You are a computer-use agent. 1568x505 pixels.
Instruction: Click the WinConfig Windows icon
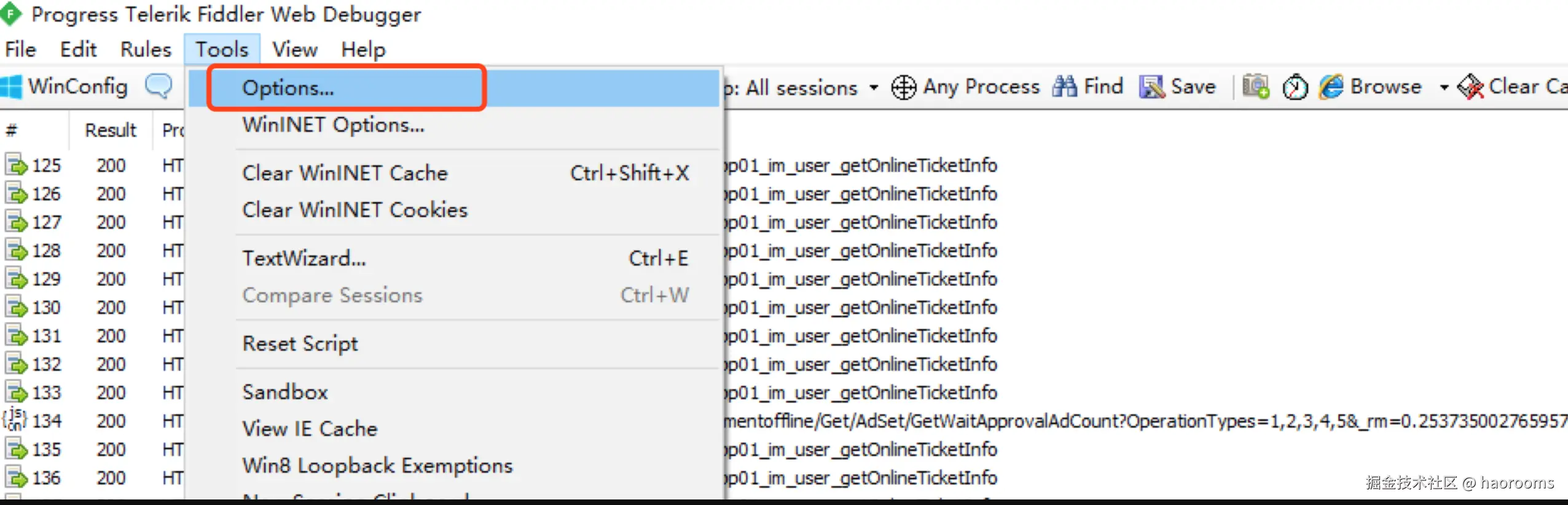(12, 87)
